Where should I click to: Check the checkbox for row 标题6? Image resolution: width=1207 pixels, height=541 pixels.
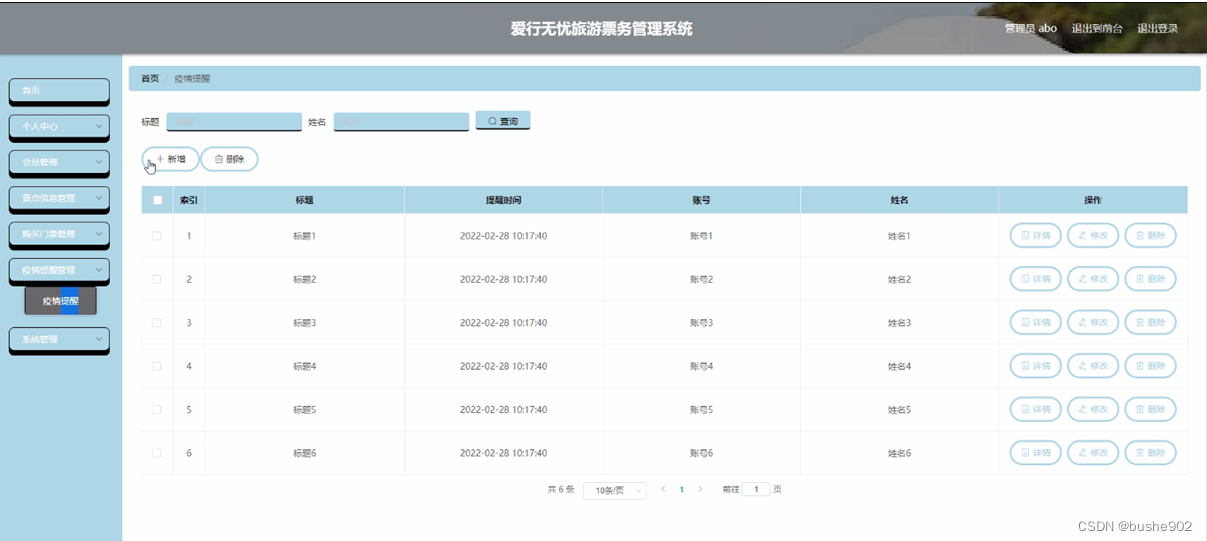coord(157,453)
